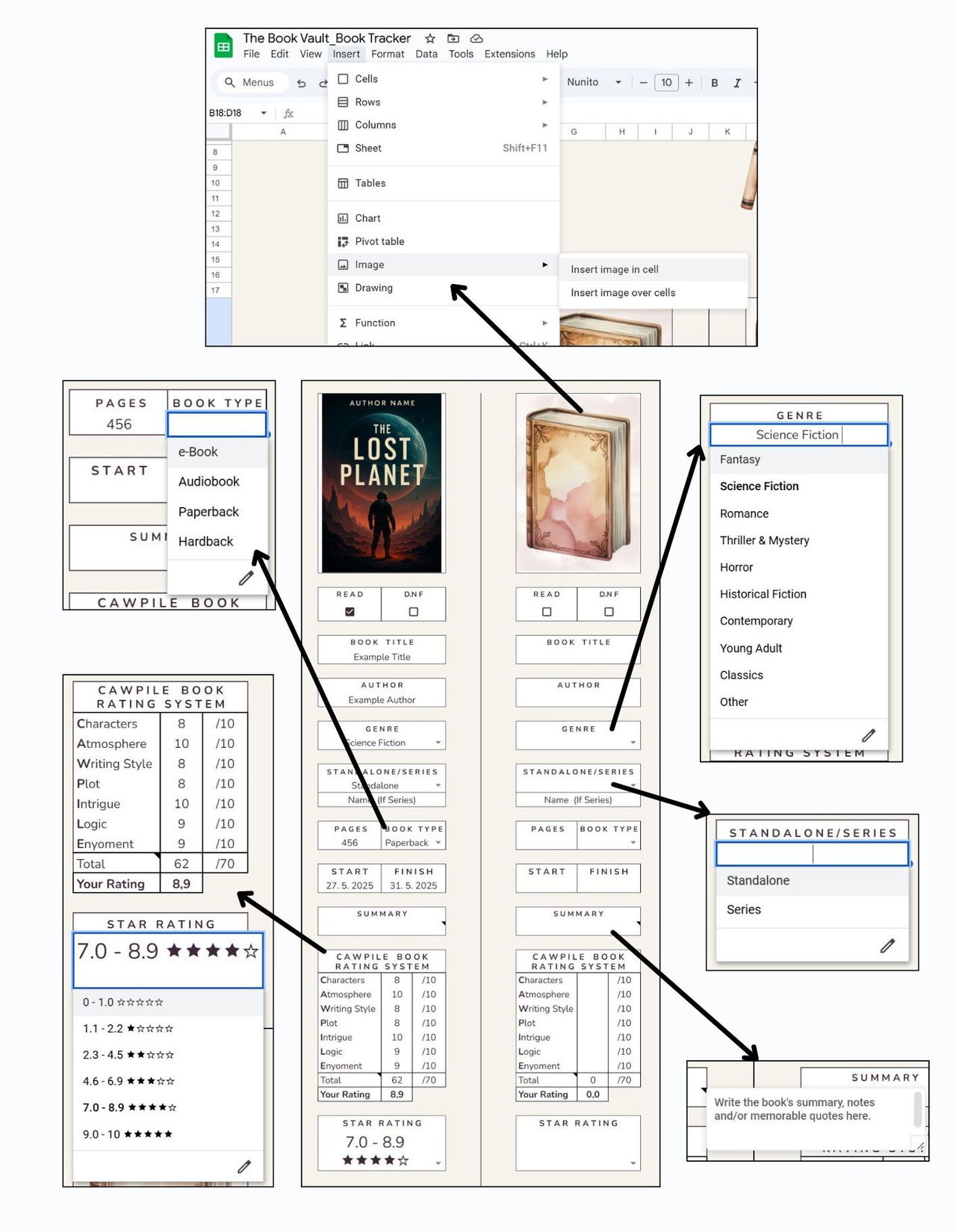This screenshot has height=1232, width=956.
Task: Click the Example Title cell
Action: point(382,657)
